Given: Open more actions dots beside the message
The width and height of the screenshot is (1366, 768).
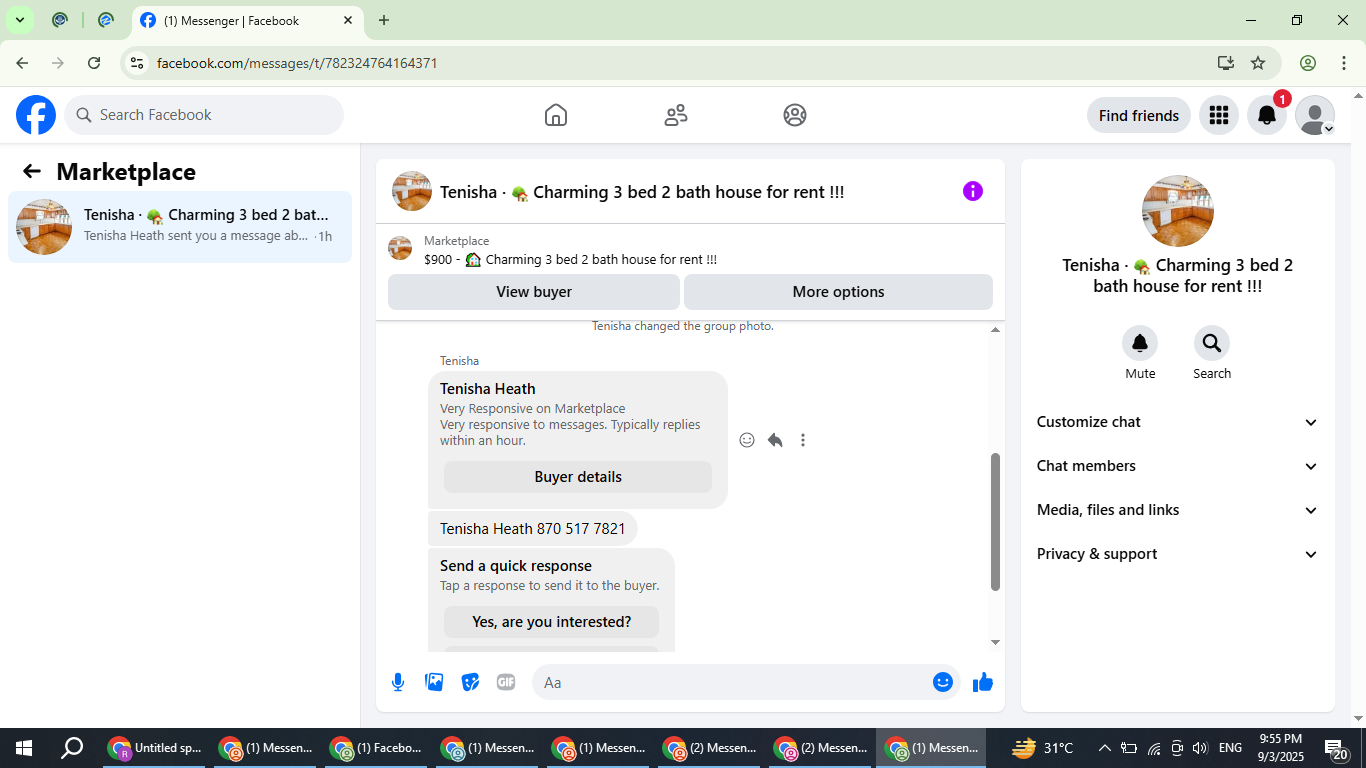Looking at the screenshot, I should tap(803, 440).
